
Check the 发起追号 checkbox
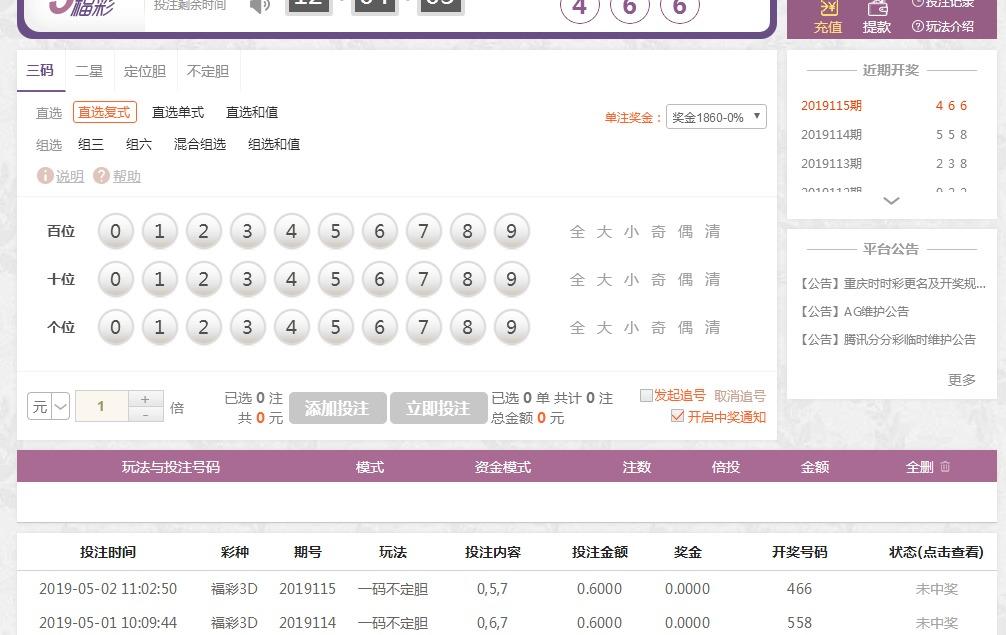pyautogui.click(x=646, y=396)
